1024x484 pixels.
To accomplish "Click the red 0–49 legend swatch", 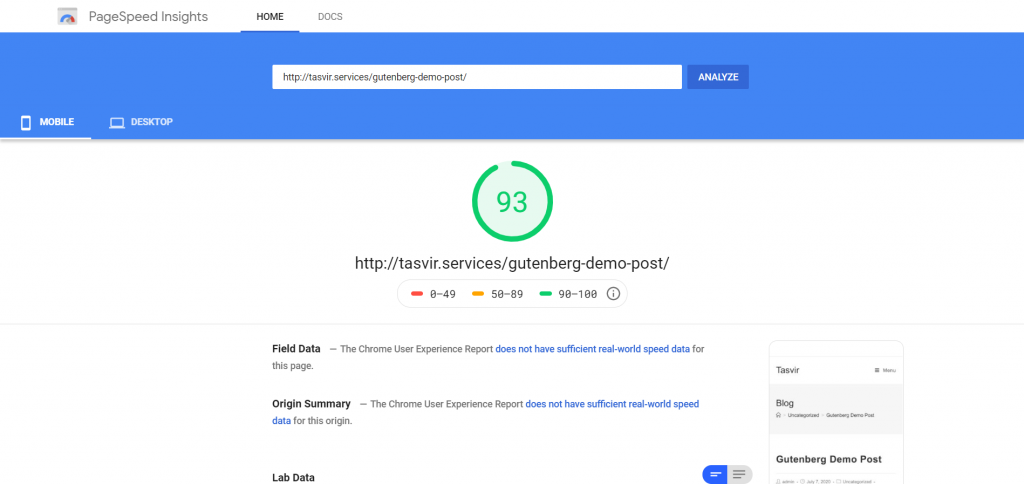I will (417, 294).
